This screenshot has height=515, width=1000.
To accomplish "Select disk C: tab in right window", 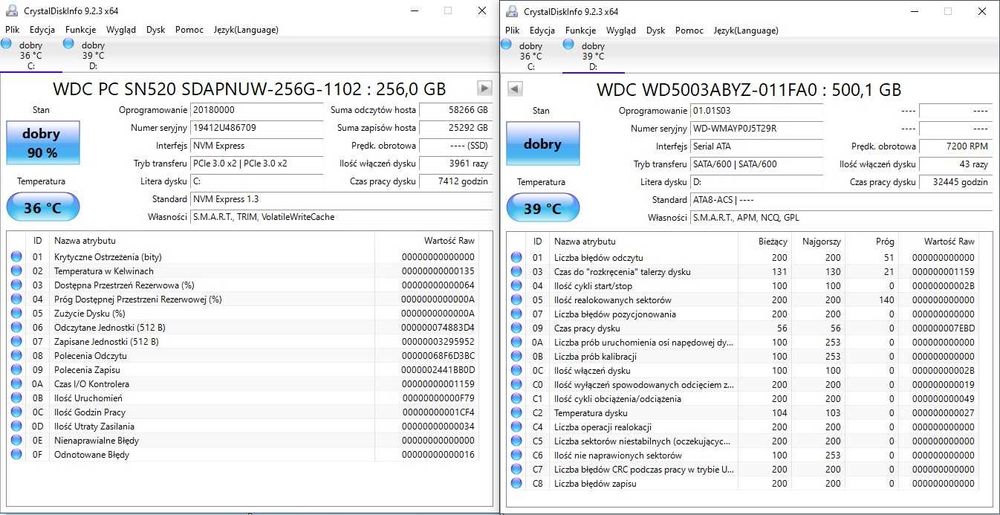I will 531,55.
